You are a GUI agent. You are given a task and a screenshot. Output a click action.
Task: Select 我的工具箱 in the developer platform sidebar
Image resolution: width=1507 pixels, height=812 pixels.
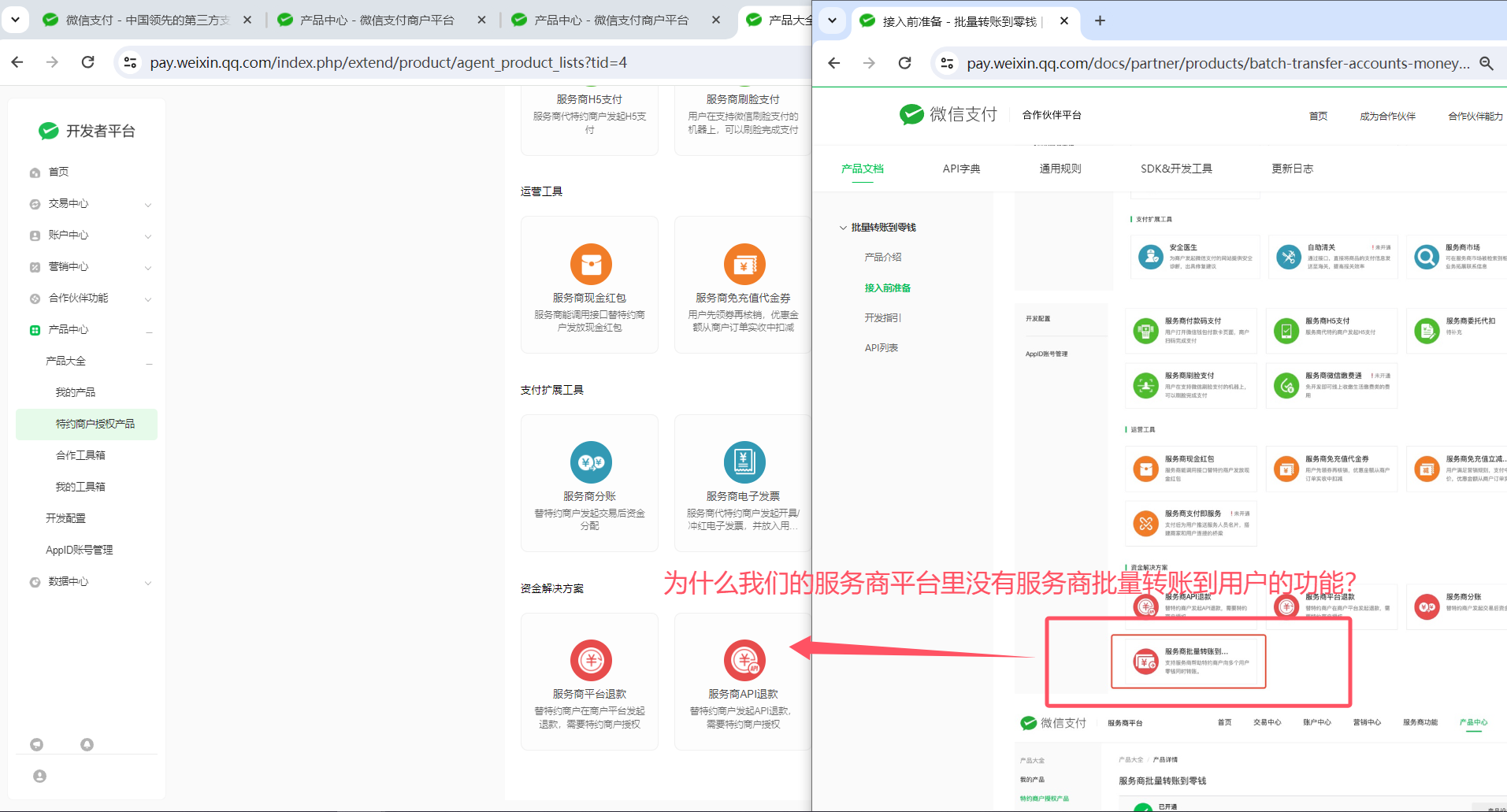click(x=80, y=487)
